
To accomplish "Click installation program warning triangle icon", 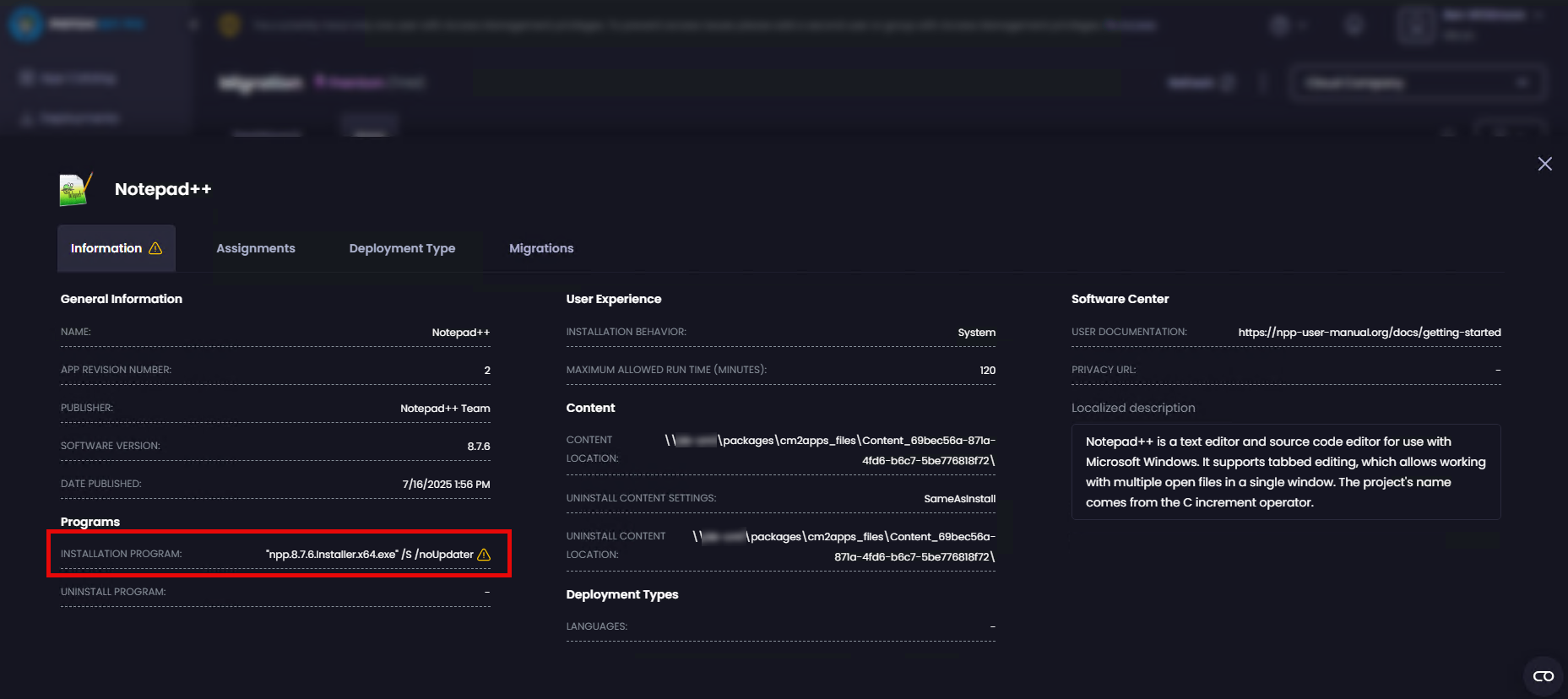I will (x=484, y=555).
